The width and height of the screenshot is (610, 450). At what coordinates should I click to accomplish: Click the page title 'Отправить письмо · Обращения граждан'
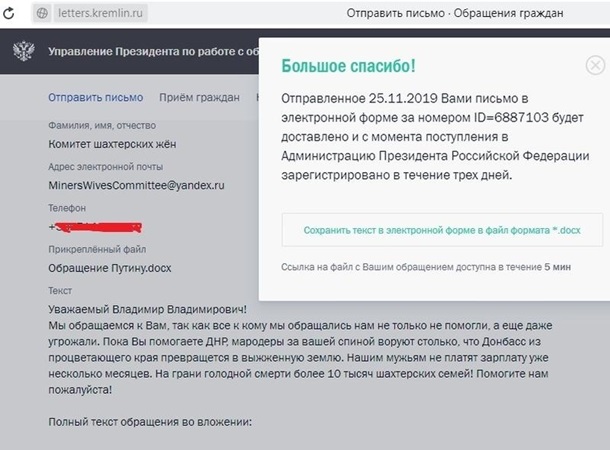(x=454, y=14)
